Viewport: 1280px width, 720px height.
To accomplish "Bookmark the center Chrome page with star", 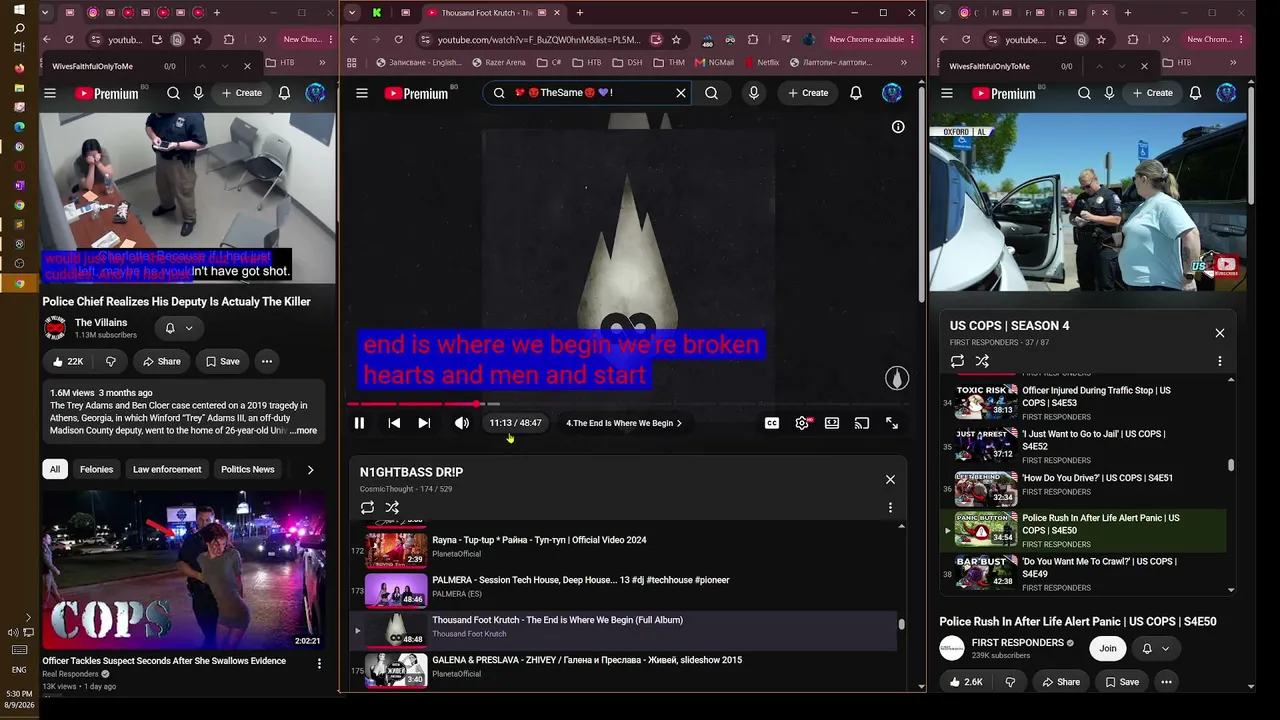I will click(x=676, y=39).
